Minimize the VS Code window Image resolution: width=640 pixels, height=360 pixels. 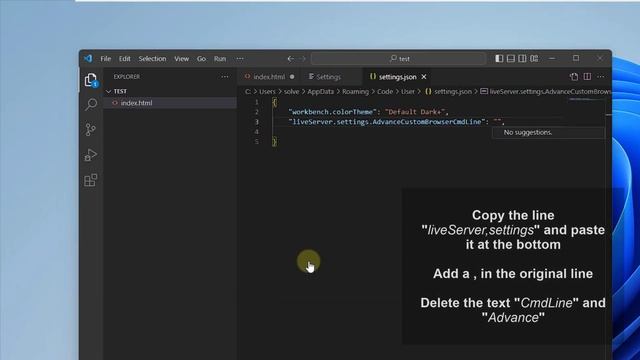click(x=552, y=58)
